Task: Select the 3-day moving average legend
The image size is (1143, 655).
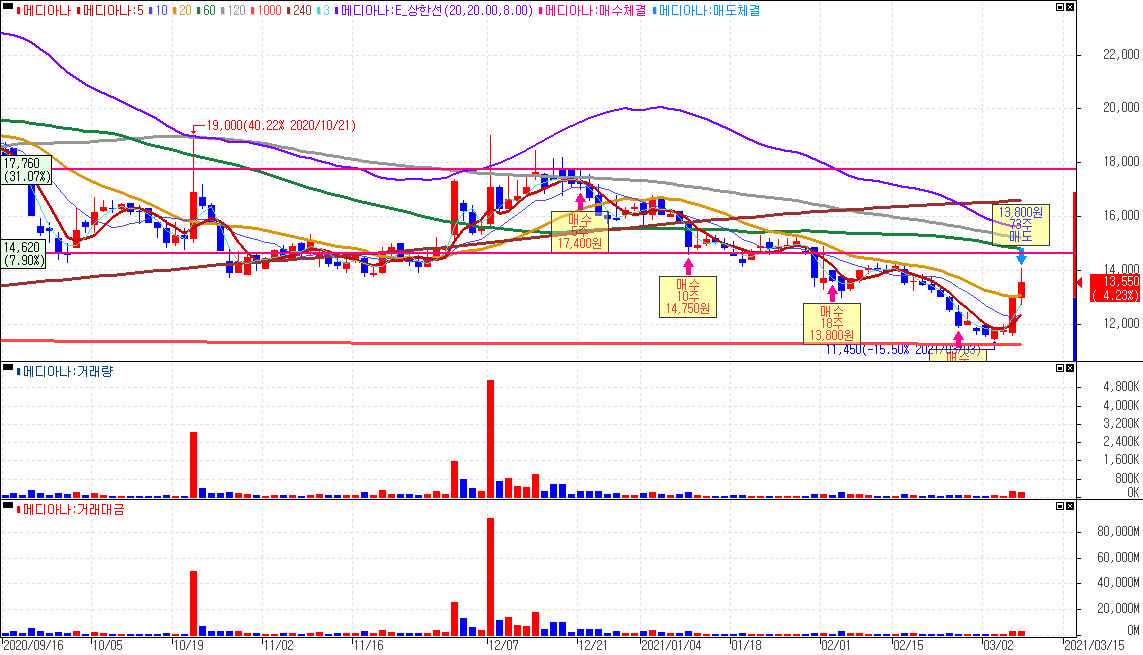Action: coord(324,11)
